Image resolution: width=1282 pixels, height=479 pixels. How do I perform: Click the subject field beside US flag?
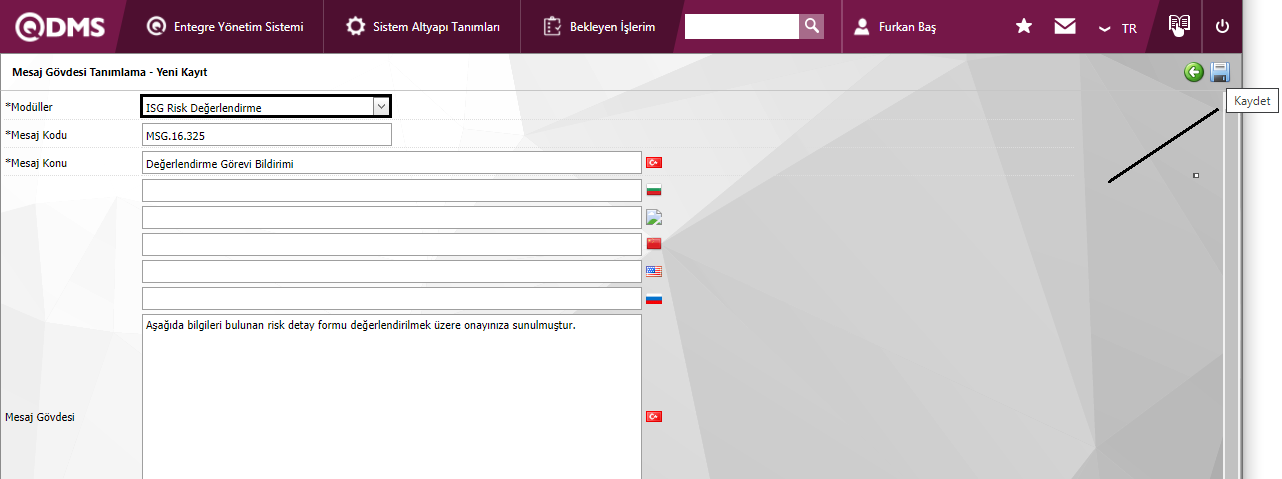click(392, 271)
